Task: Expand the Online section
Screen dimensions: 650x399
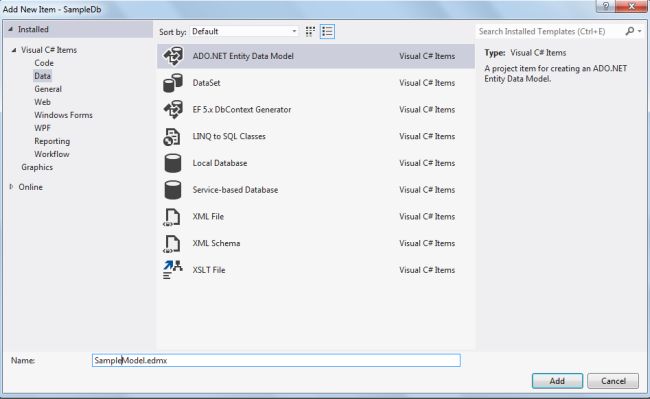Action: coord(11,187)
